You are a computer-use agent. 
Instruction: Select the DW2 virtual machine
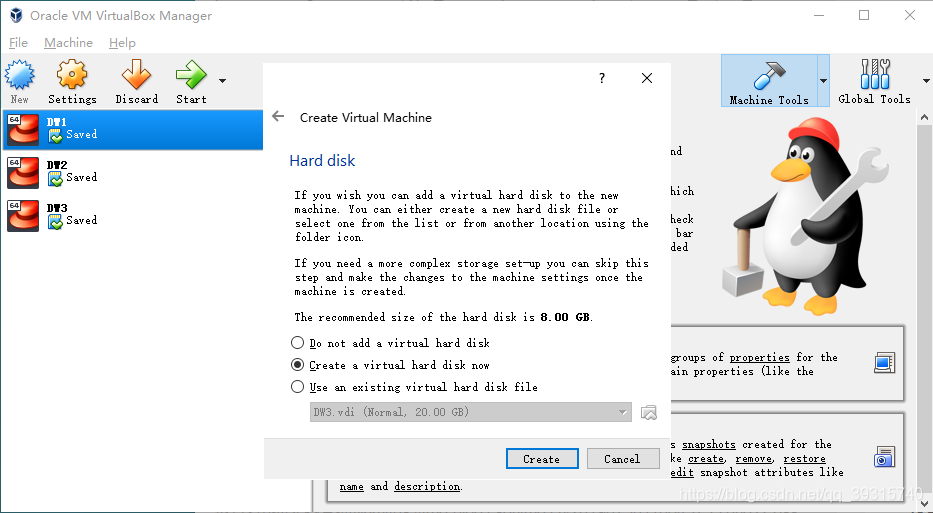coord(132,171)
